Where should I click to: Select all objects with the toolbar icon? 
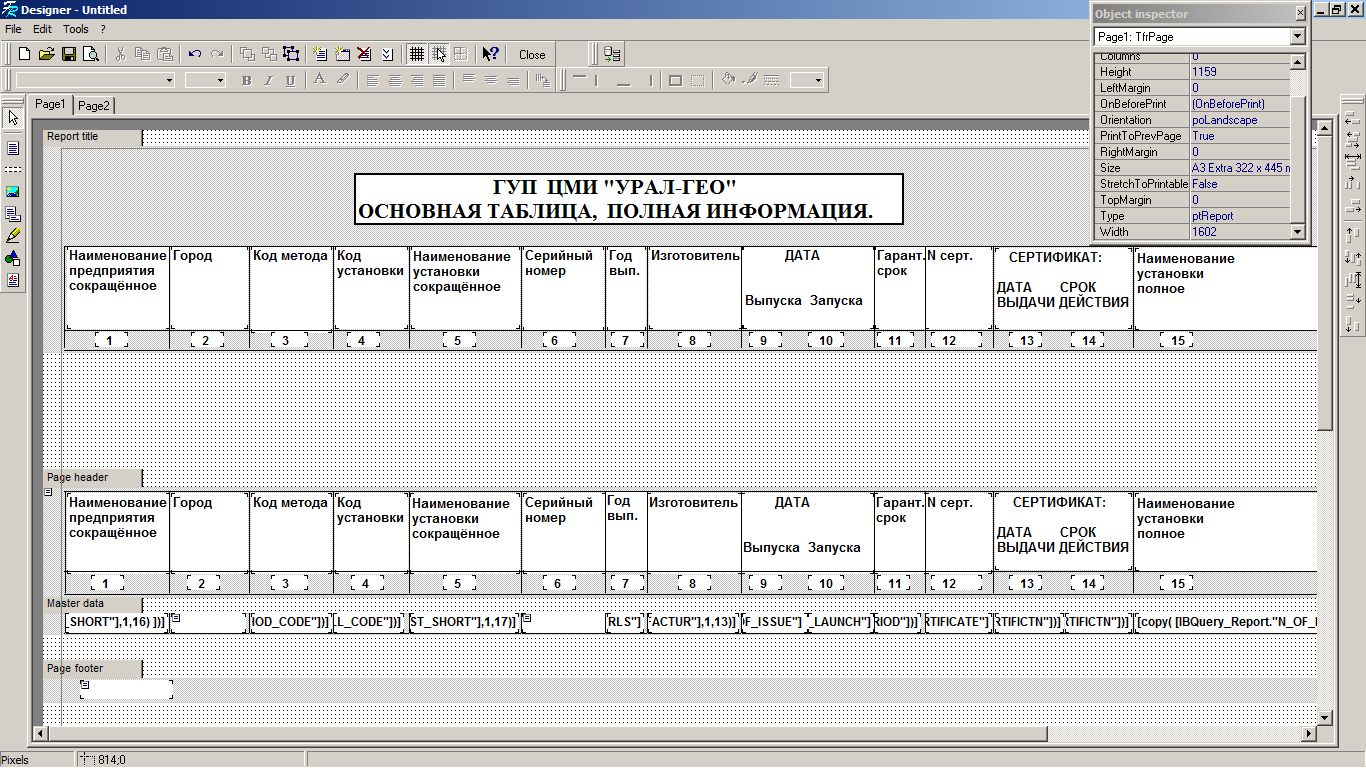click(291, 54)
